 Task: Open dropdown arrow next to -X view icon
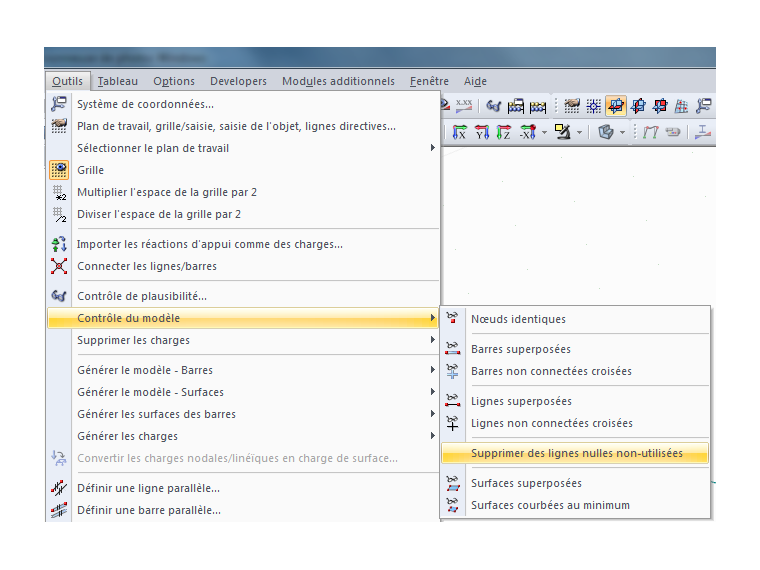coord(544,132)
